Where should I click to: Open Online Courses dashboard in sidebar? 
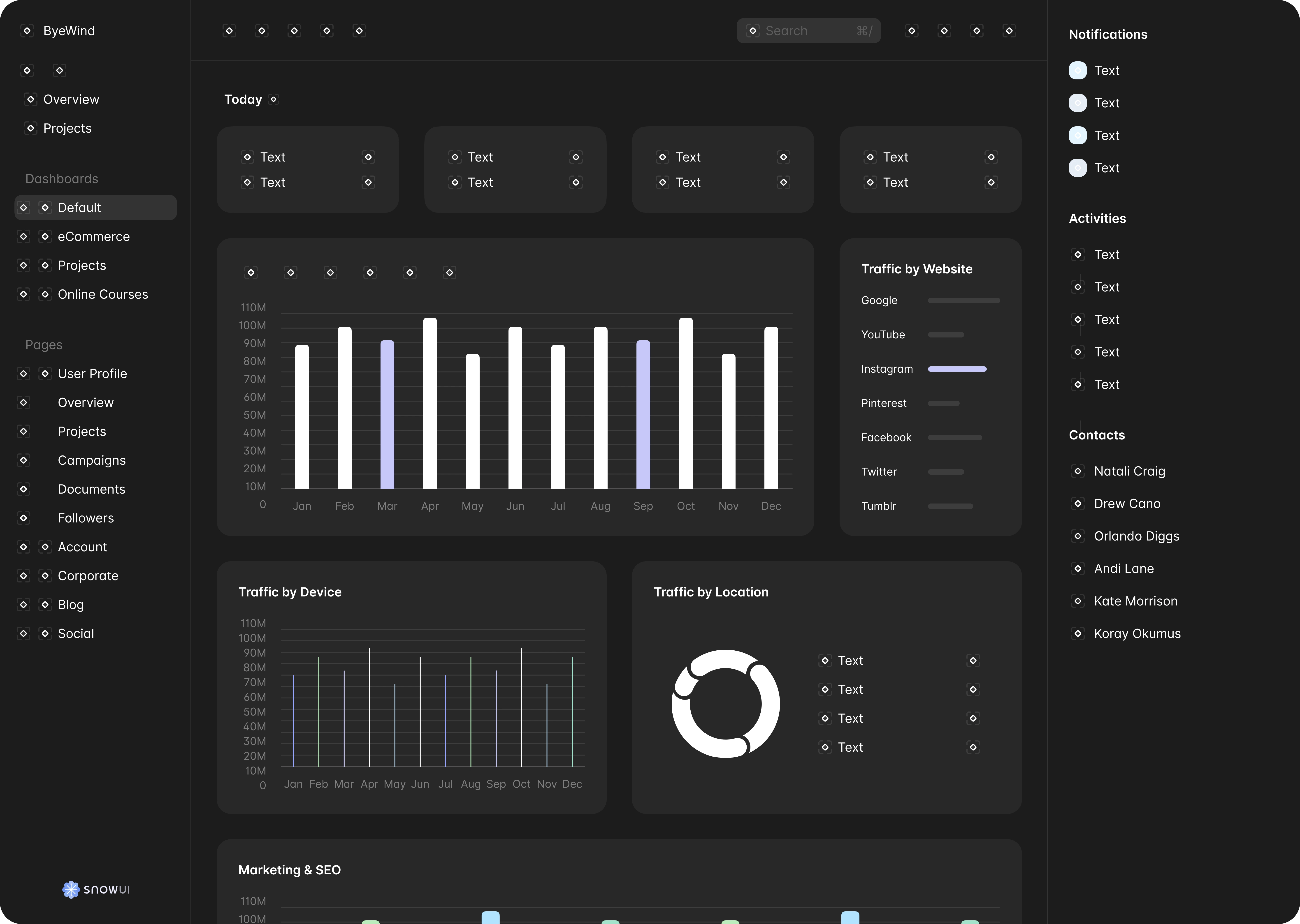[102, 294]
